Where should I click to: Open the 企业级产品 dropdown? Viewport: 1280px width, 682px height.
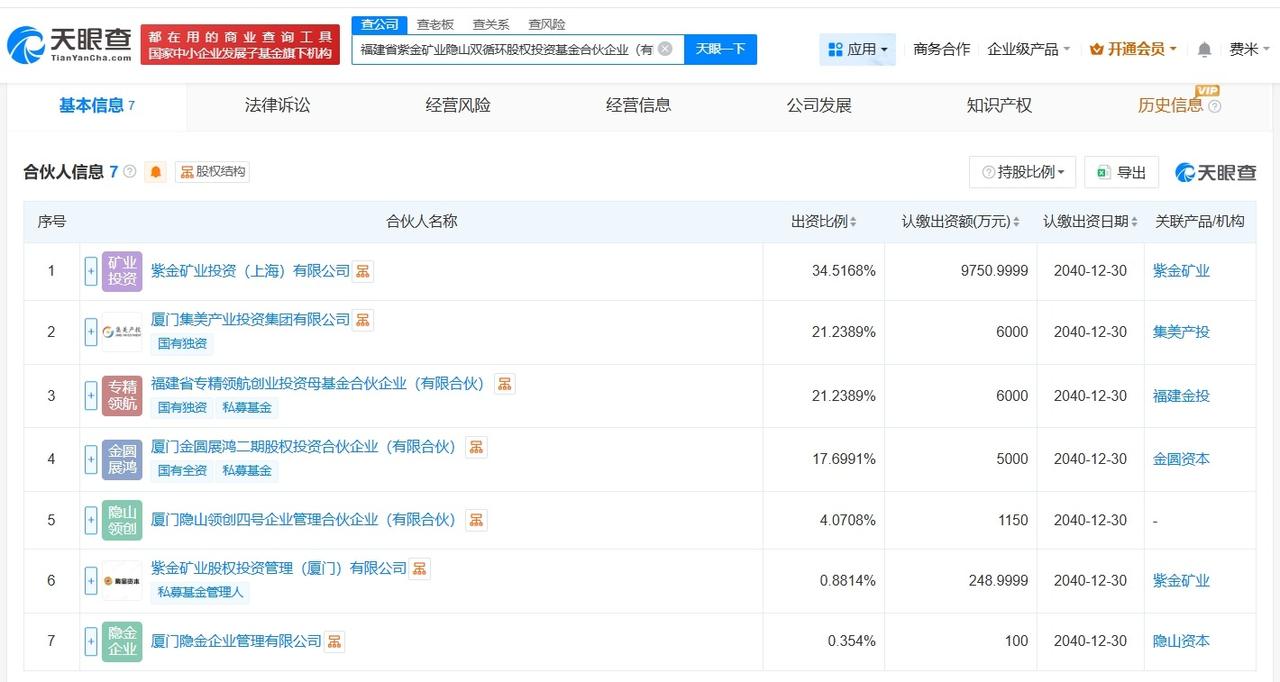(x=1028, y=49)
